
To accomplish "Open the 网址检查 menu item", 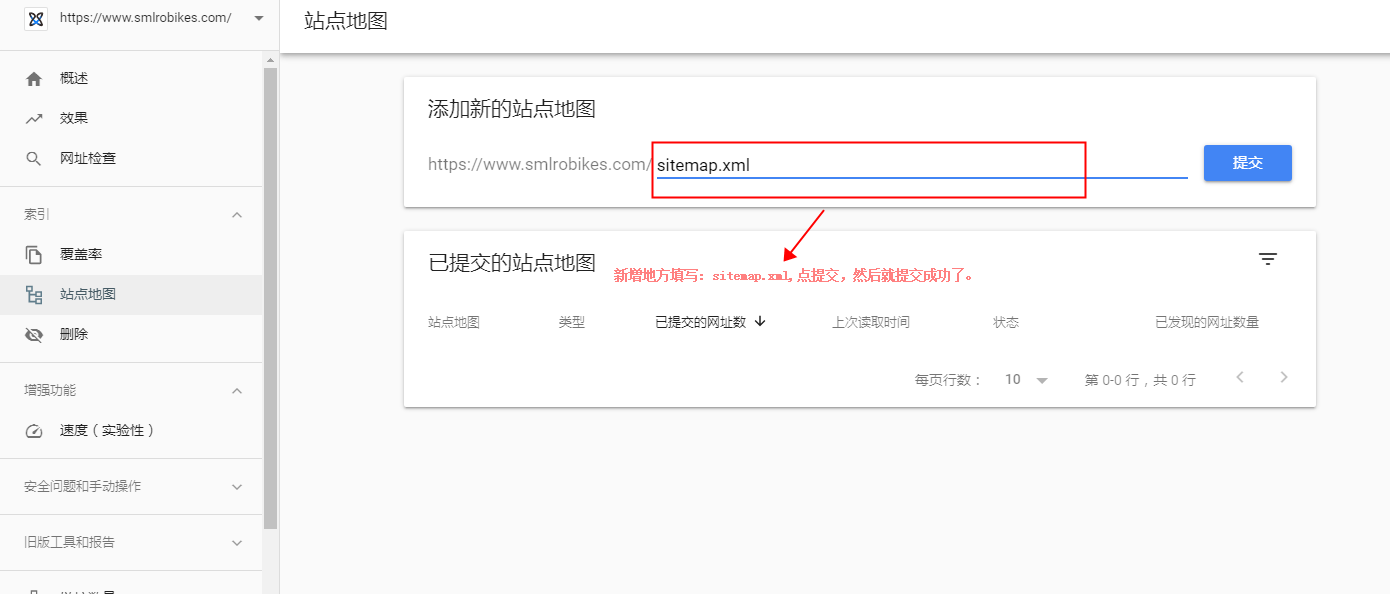I will coord(88,158).
